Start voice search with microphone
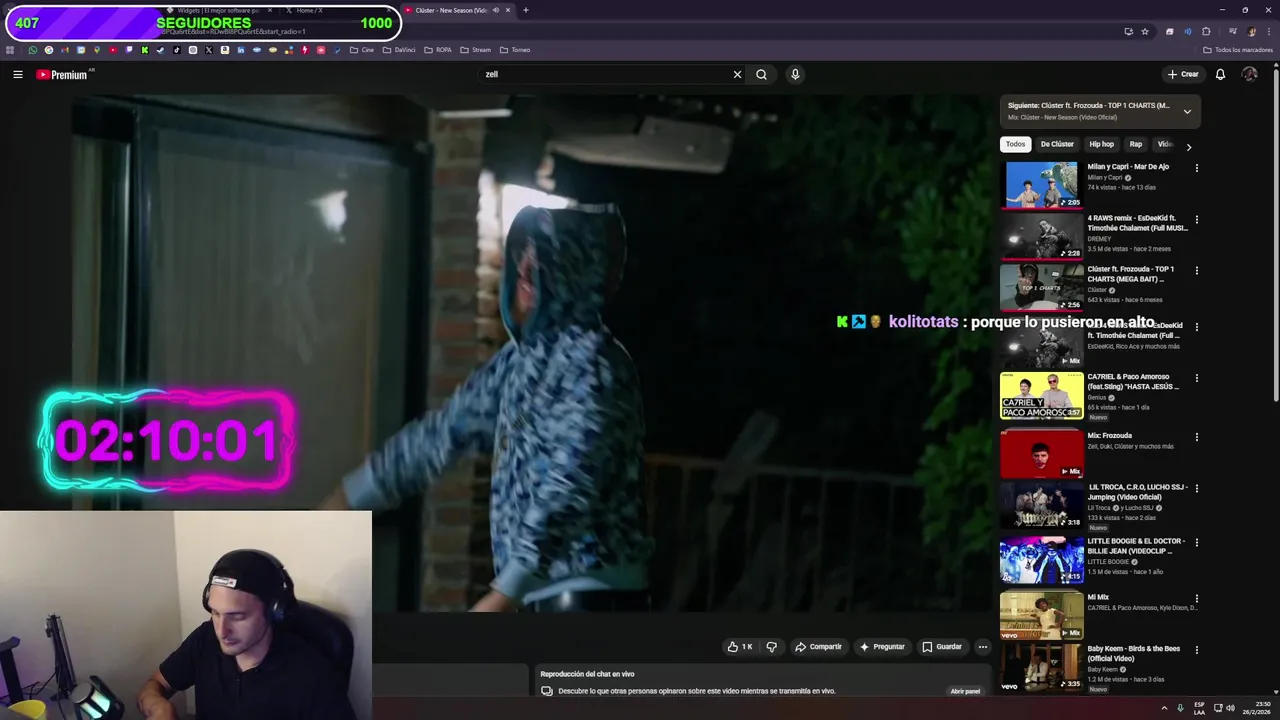The image size is (1280, 720). [795, 74]
